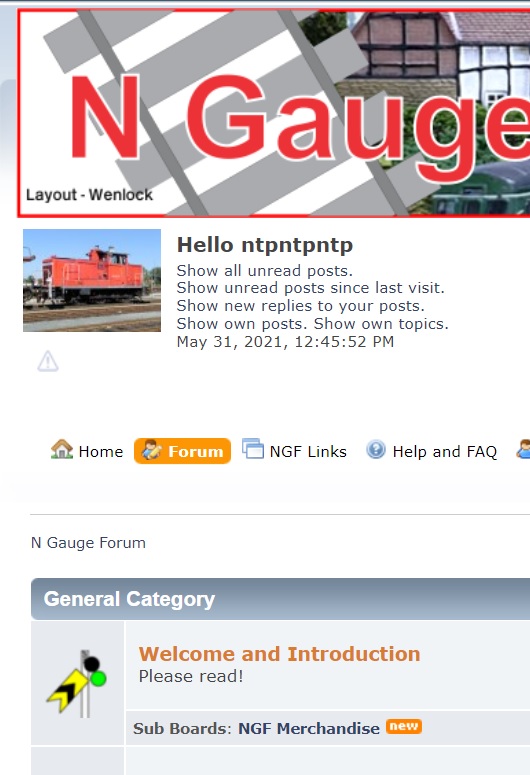Open the NGF Links menu
The image size is (530, 775).
click(295, 451)
